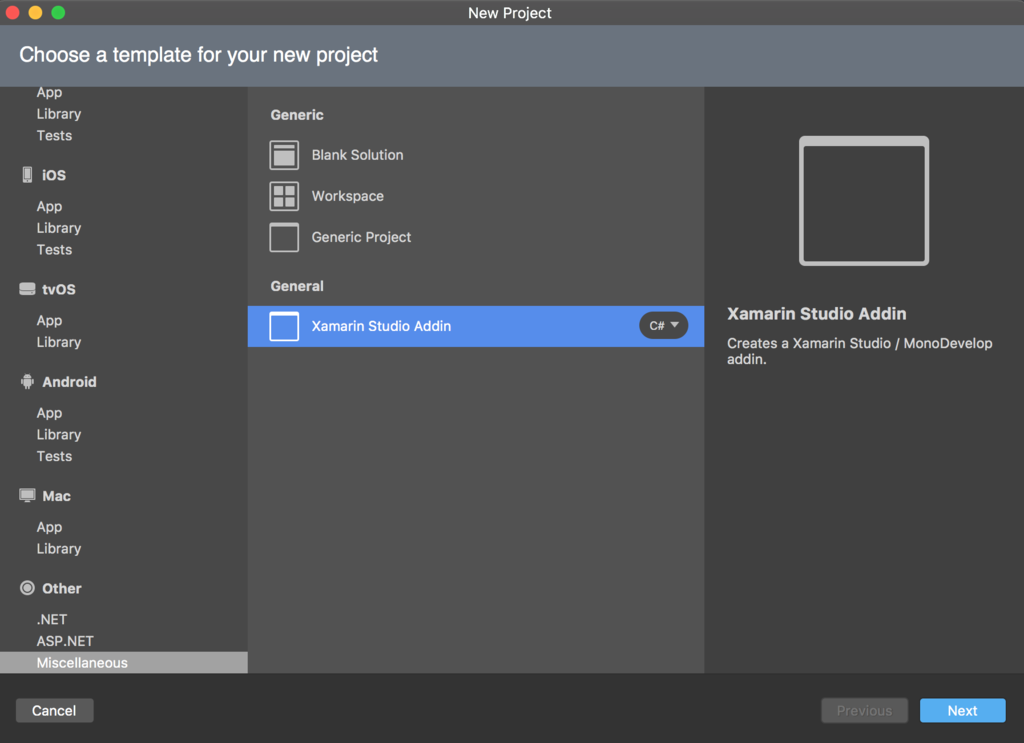Select Library above the iOS section

click(59, 114)
